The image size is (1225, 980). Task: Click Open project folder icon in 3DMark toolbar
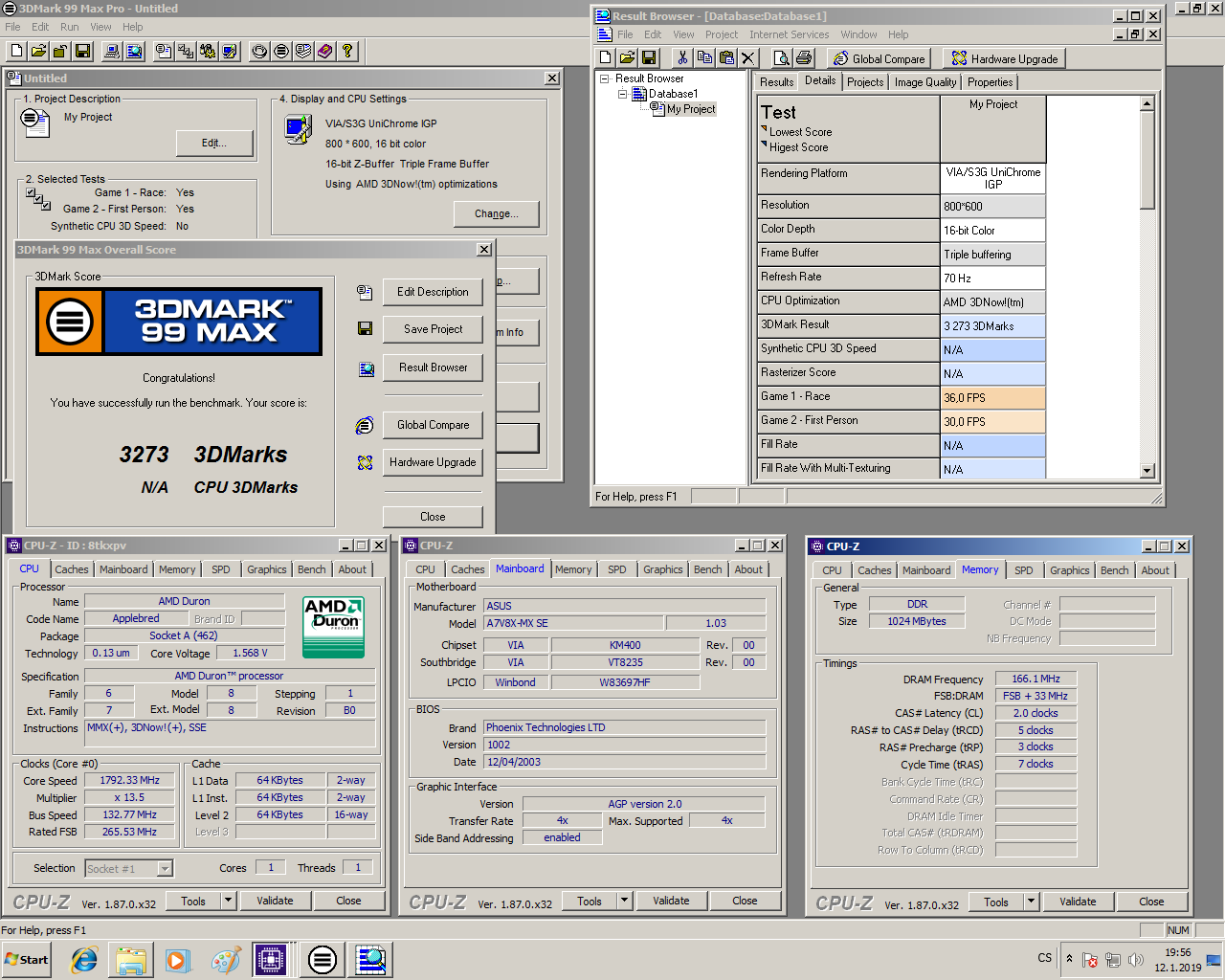click(39, 51)
